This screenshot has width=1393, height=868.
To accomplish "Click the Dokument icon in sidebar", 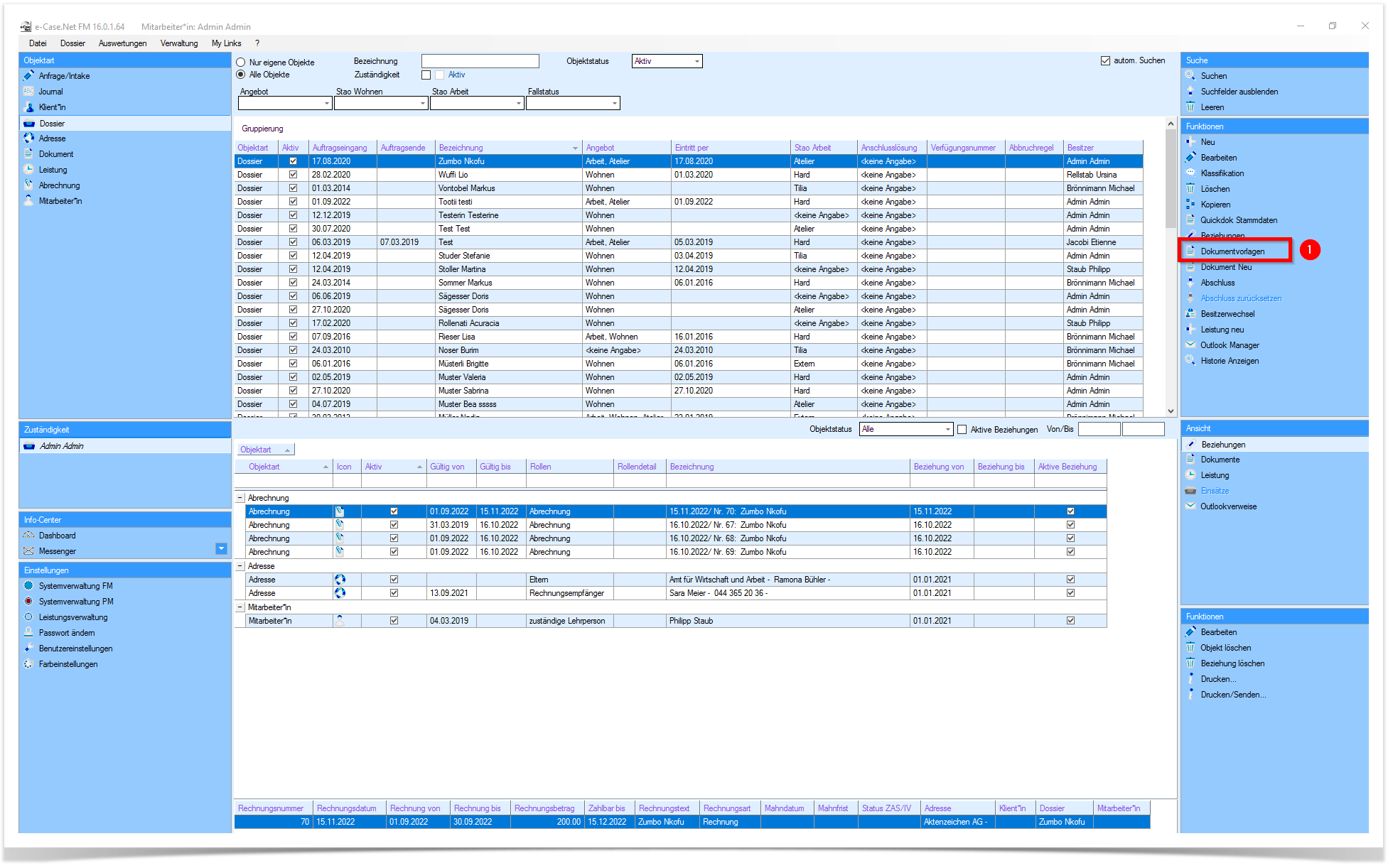I will click(28, 153).
